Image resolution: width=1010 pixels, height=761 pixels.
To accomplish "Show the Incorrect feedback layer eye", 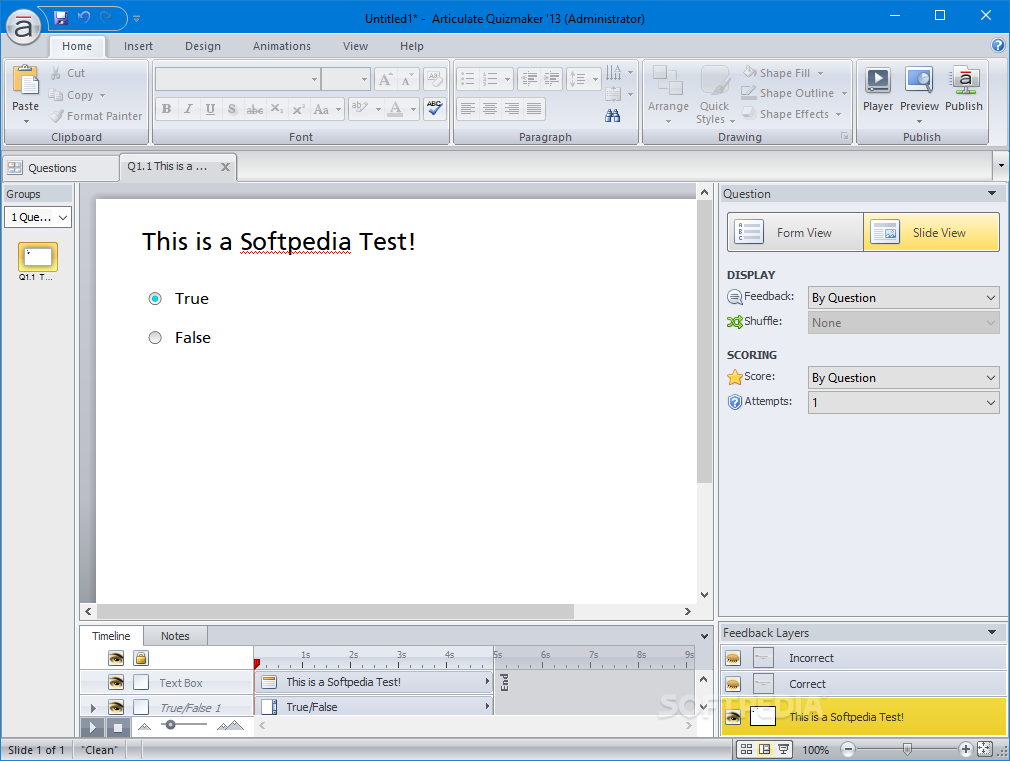I will (x=733, y=658).
